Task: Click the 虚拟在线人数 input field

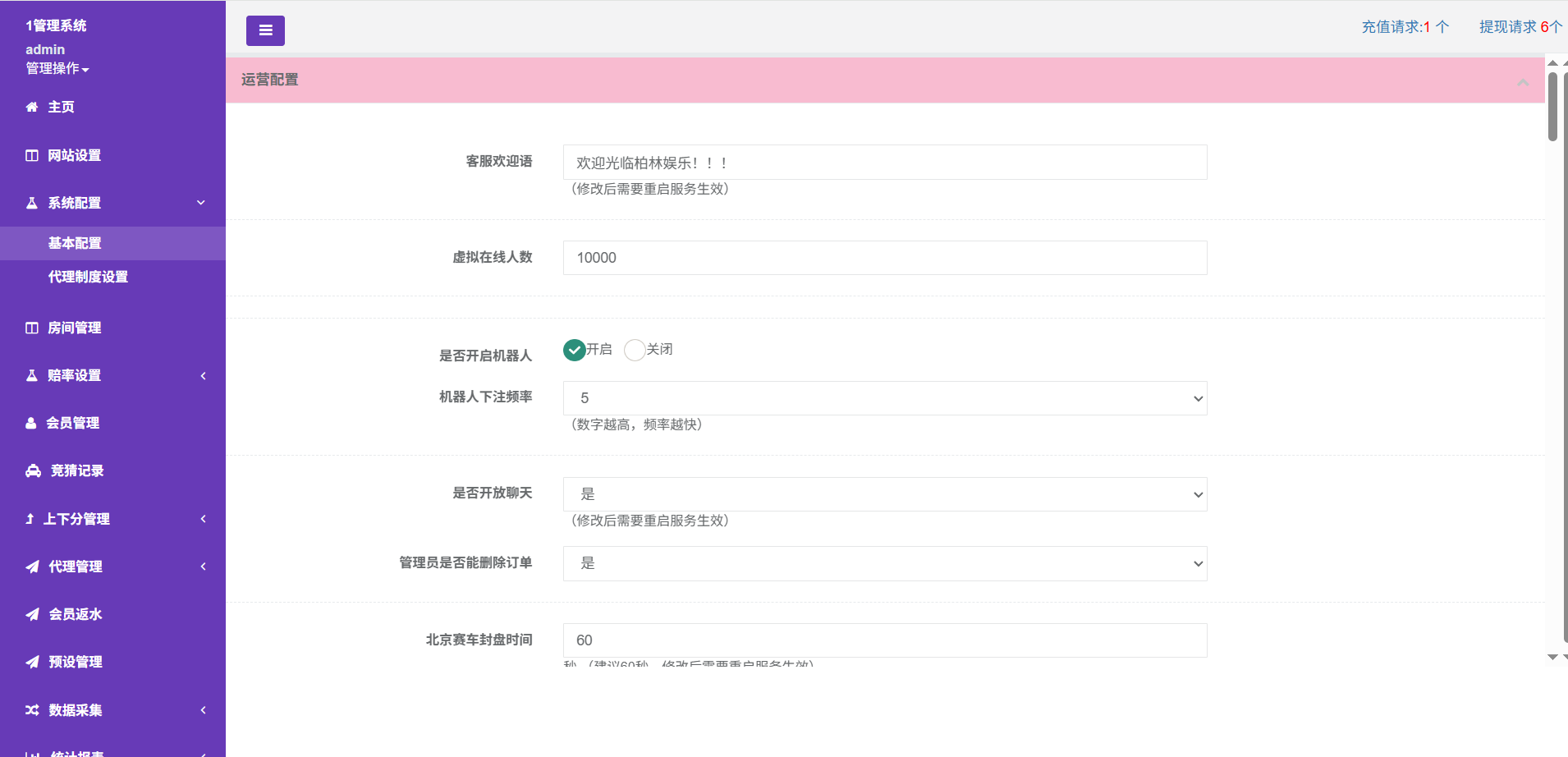Action: 885,258
